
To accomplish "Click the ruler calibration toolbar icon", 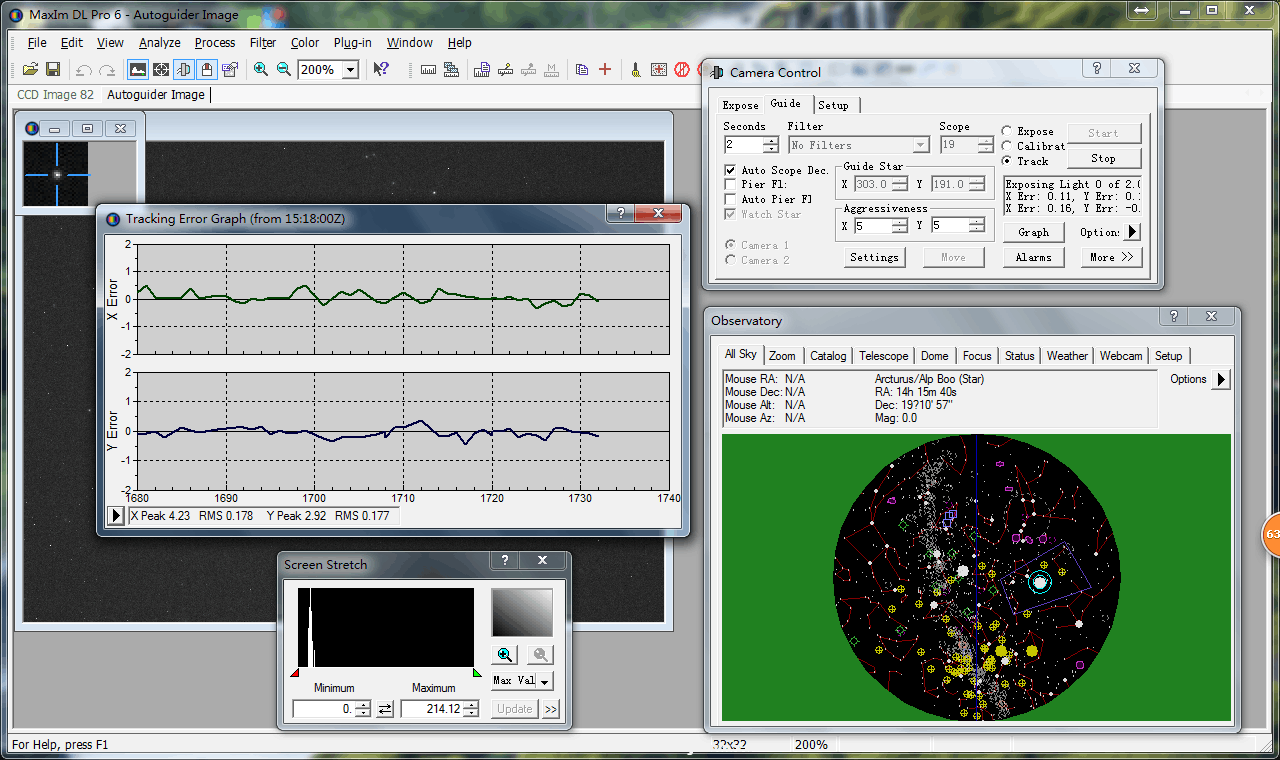I will click(x=429, y=70).
